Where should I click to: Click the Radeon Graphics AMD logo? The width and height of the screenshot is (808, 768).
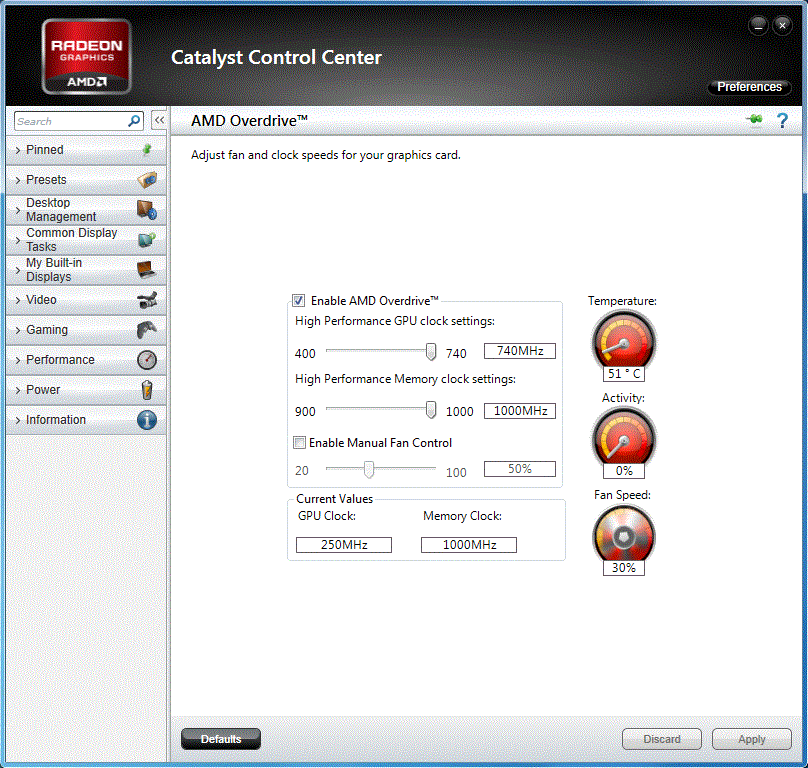tap(87, 57)
